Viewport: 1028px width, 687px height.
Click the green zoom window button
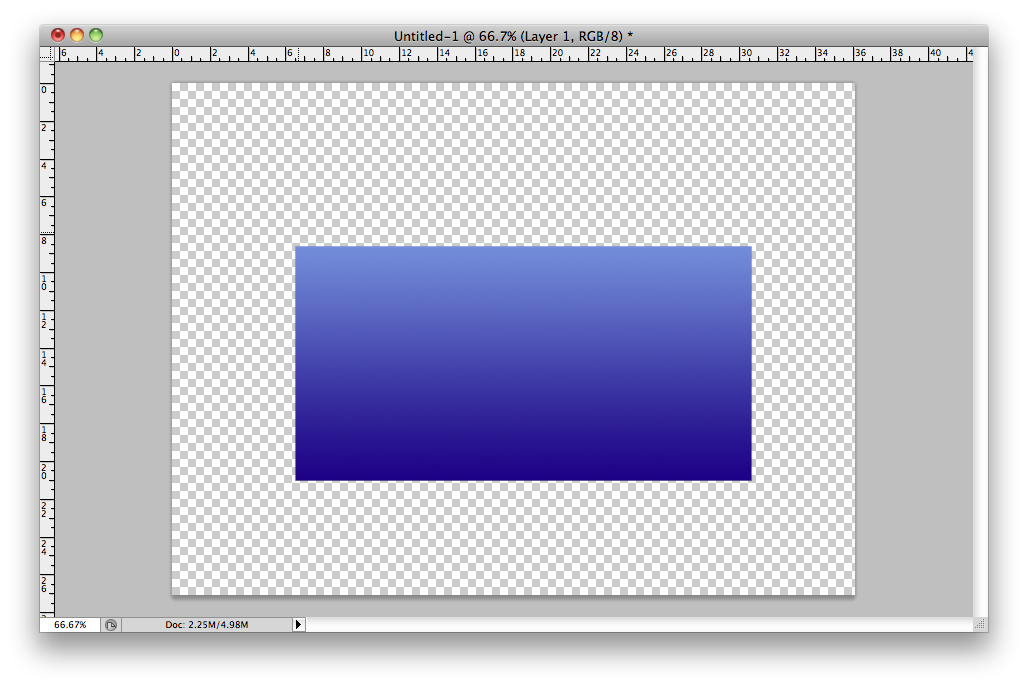click(96, 35)
